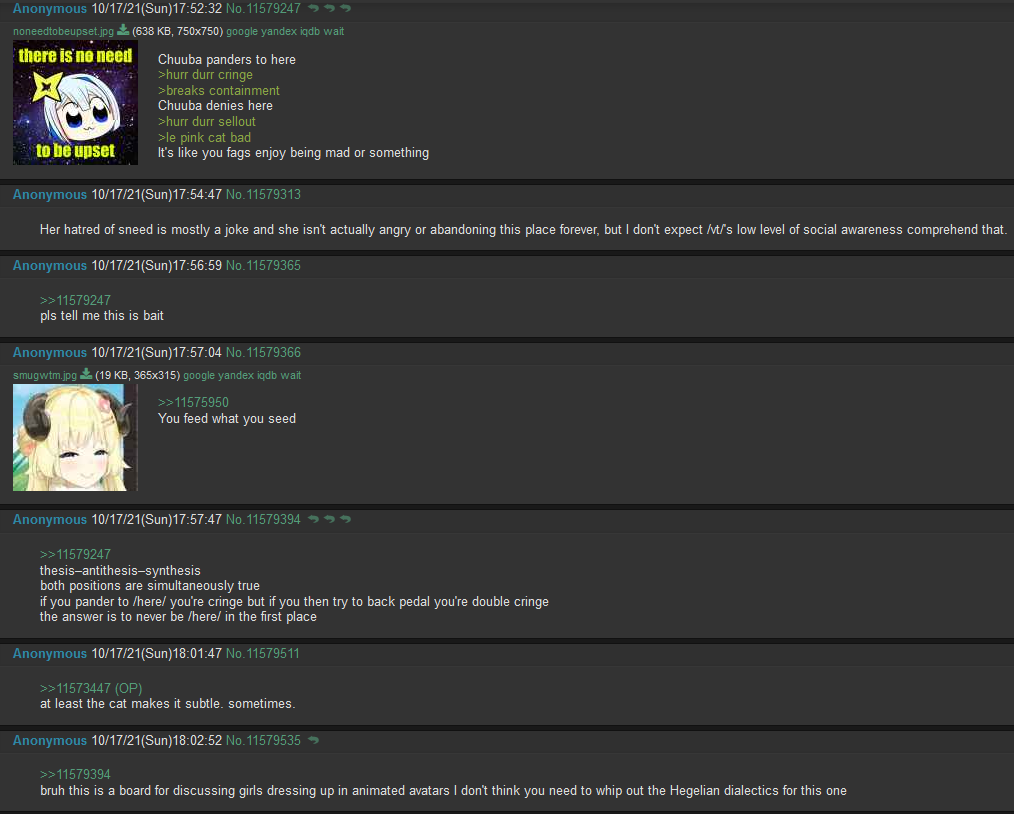Image resolution: width=1014 pixels, height=814 pixels.
Task: Click the reply arrow on post No.11579535
Action: (313, 740)
